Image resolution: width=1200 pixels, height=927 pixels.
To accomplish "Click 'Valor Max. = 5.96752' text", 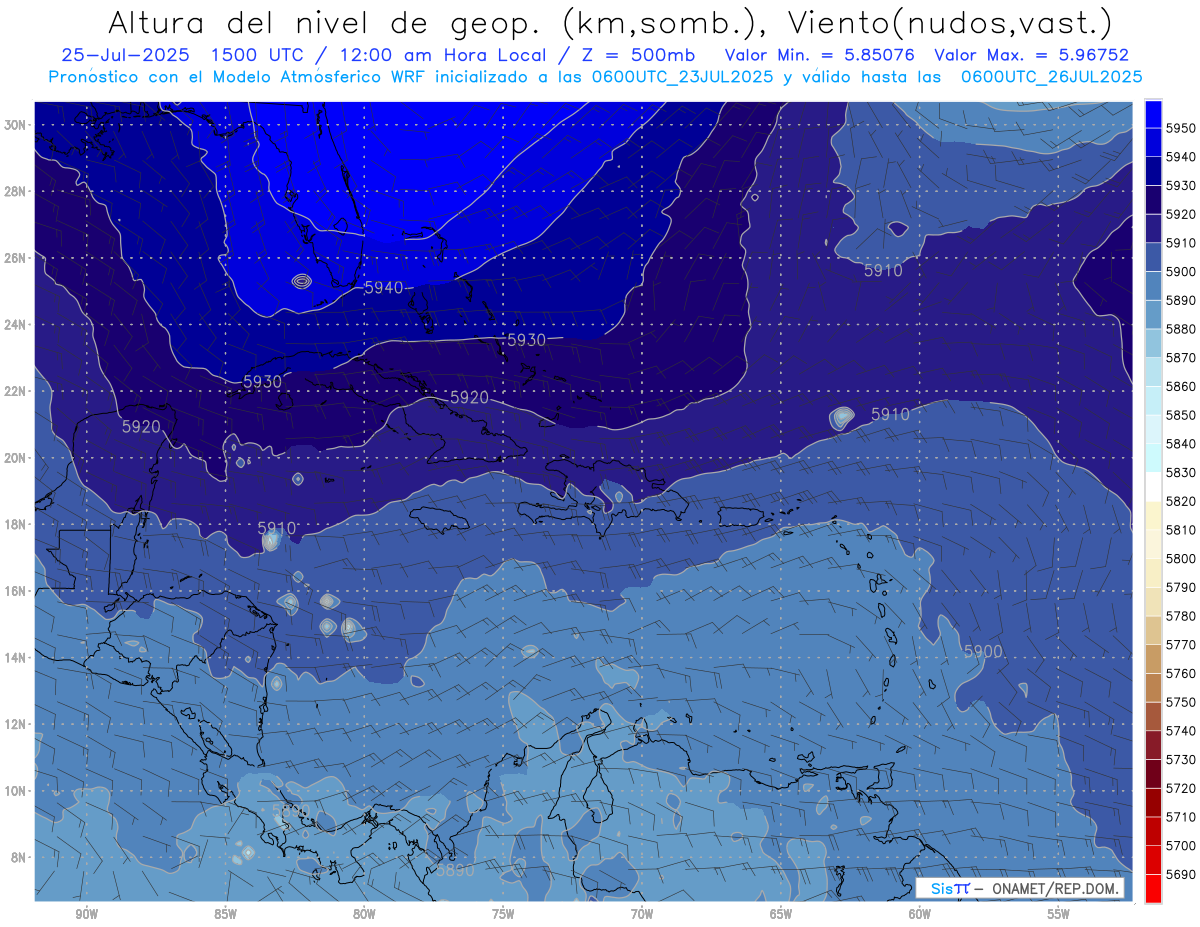I will click(x=1031, y=55).
